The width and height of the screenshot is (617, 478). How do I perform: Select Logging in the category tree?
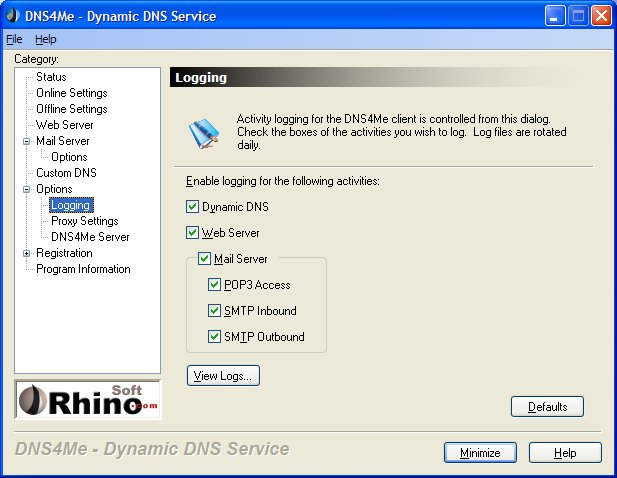coord(71,205)
